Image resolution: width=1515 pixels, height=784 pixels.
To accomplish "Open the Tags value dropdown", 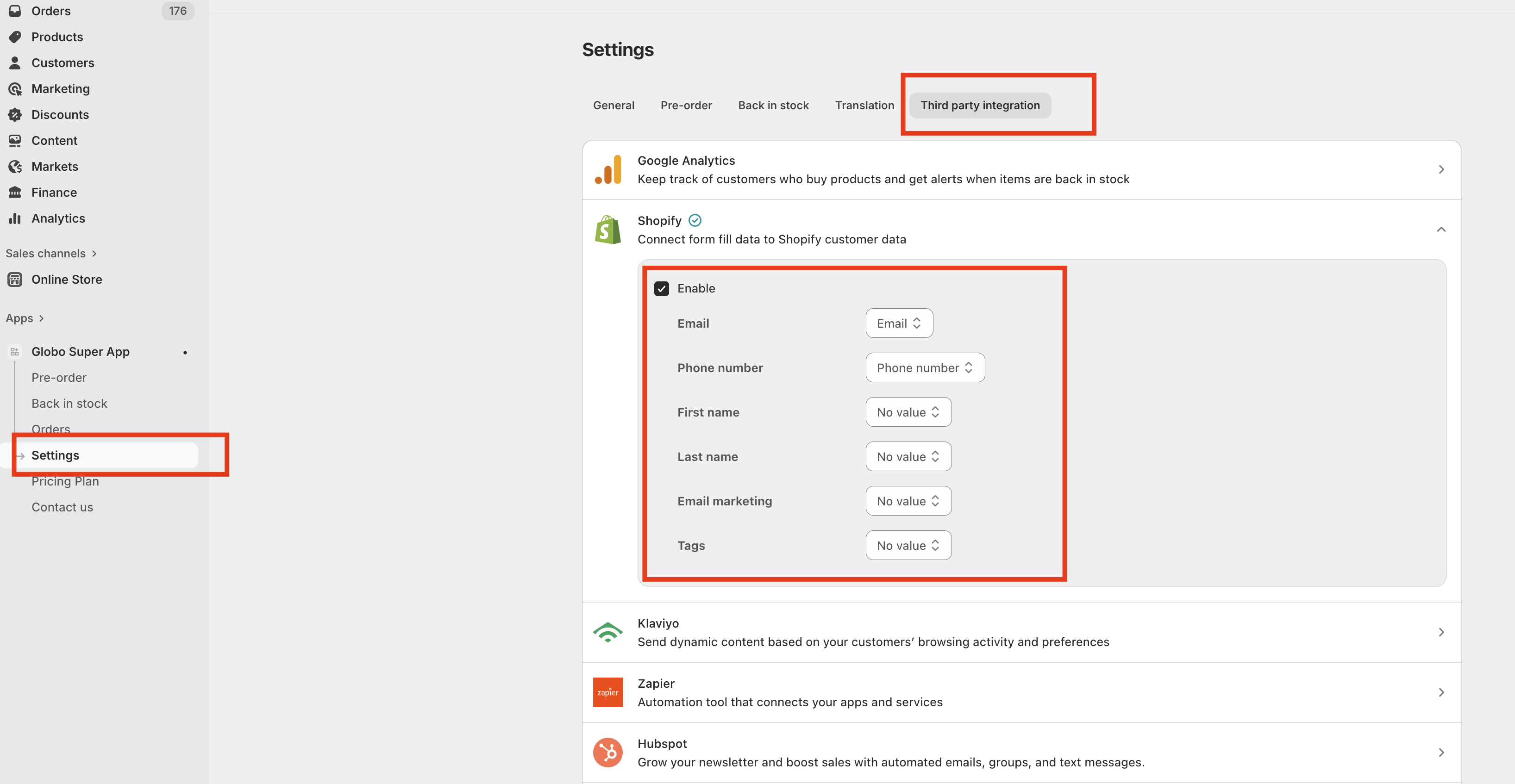I will (908, 545).
